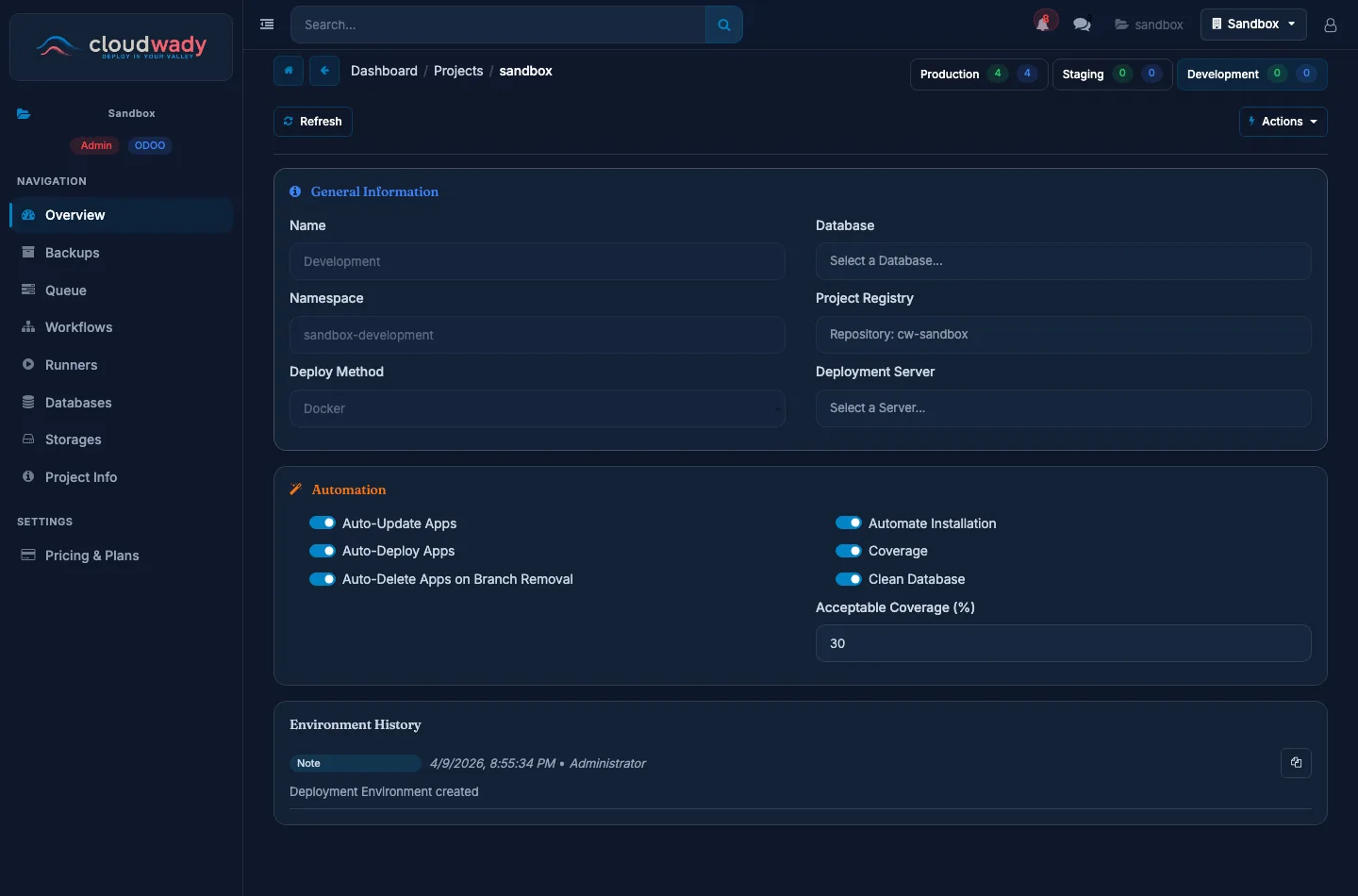Click the Acceptable Coverage input field
The width and height of the screenshot is (1358, 896).
point(1063,643)
